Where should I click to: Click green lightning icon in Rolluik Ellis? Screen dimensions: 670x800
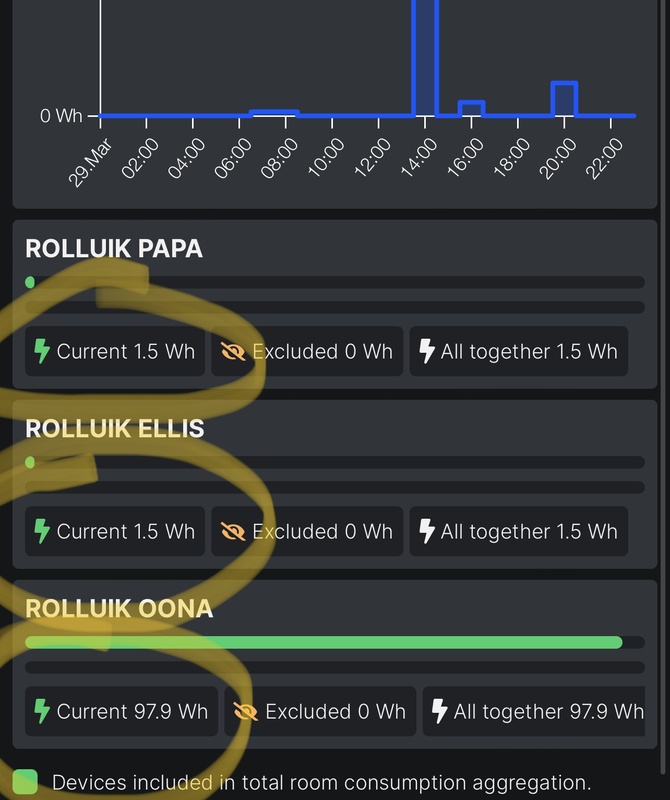point(43,531)
